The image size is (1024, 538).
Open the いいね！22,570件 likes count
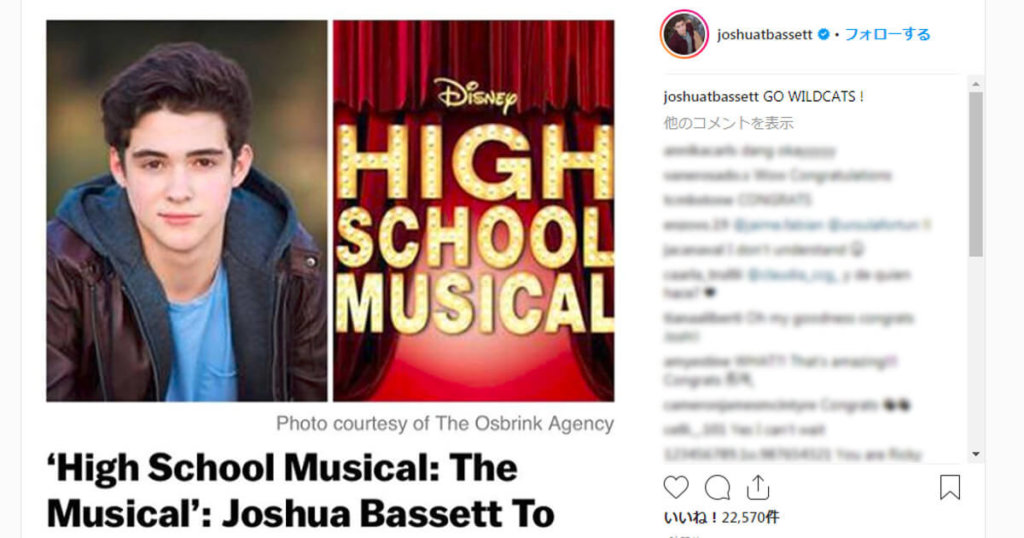tap(721, 518)
